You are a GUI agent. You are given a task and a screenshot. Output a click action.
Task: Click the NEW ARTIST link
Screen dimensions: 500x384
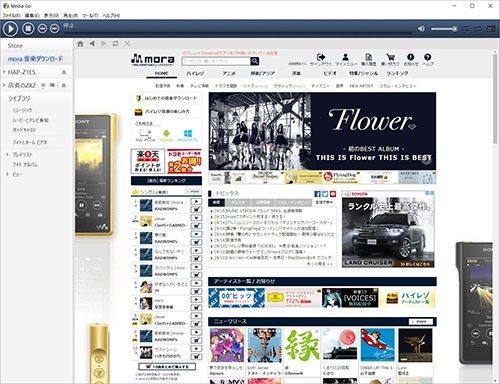click(x=361, y=86)
